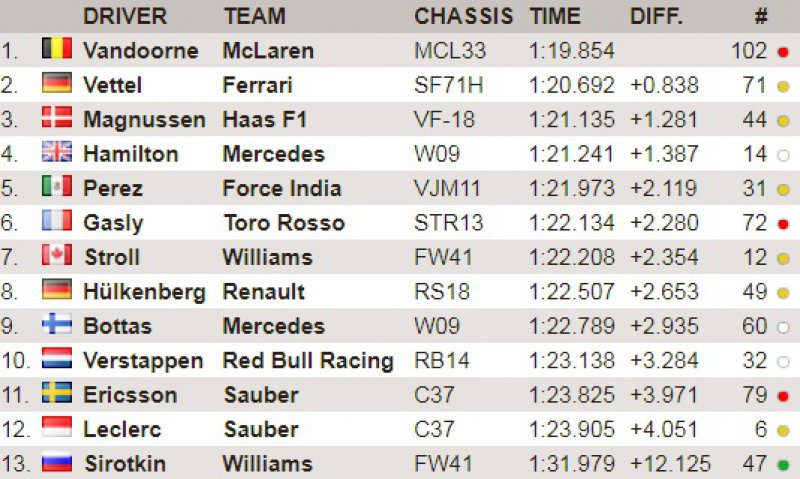Click the CHASSIS column header

click(463, 16)
